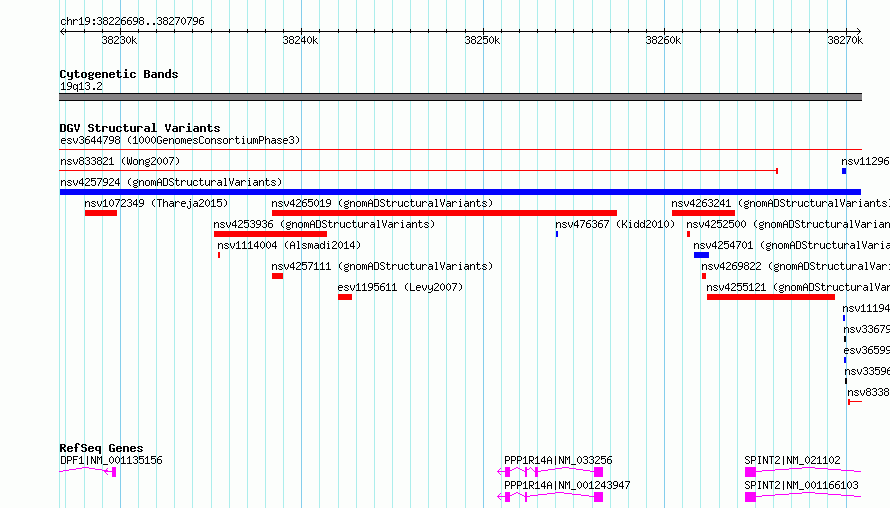
Task: Open the nsv4253936 variant label
Action: pos(324,224)
